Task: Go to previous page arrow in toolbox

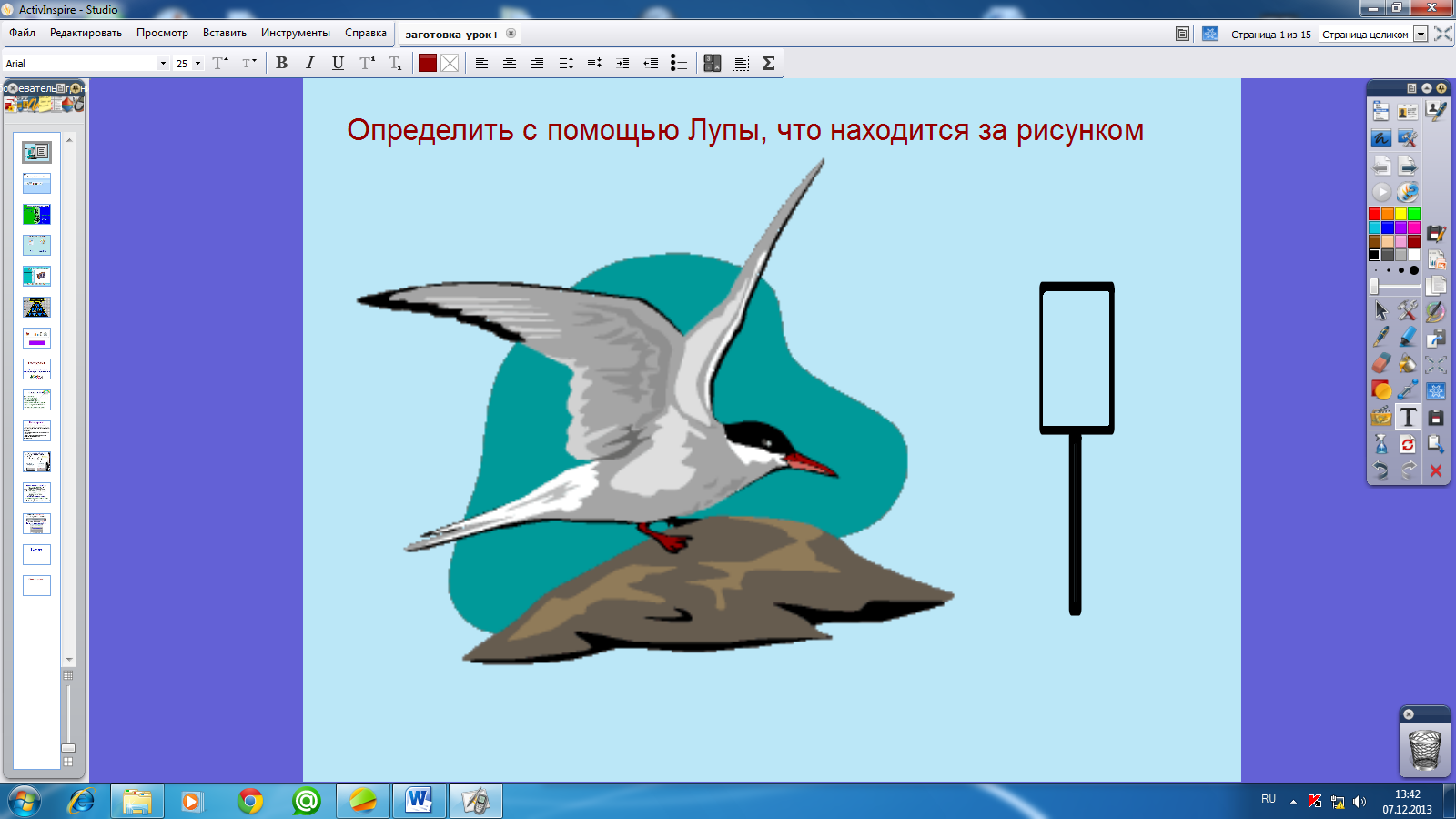Action: pyautogui.click(x=1381, y=166)
